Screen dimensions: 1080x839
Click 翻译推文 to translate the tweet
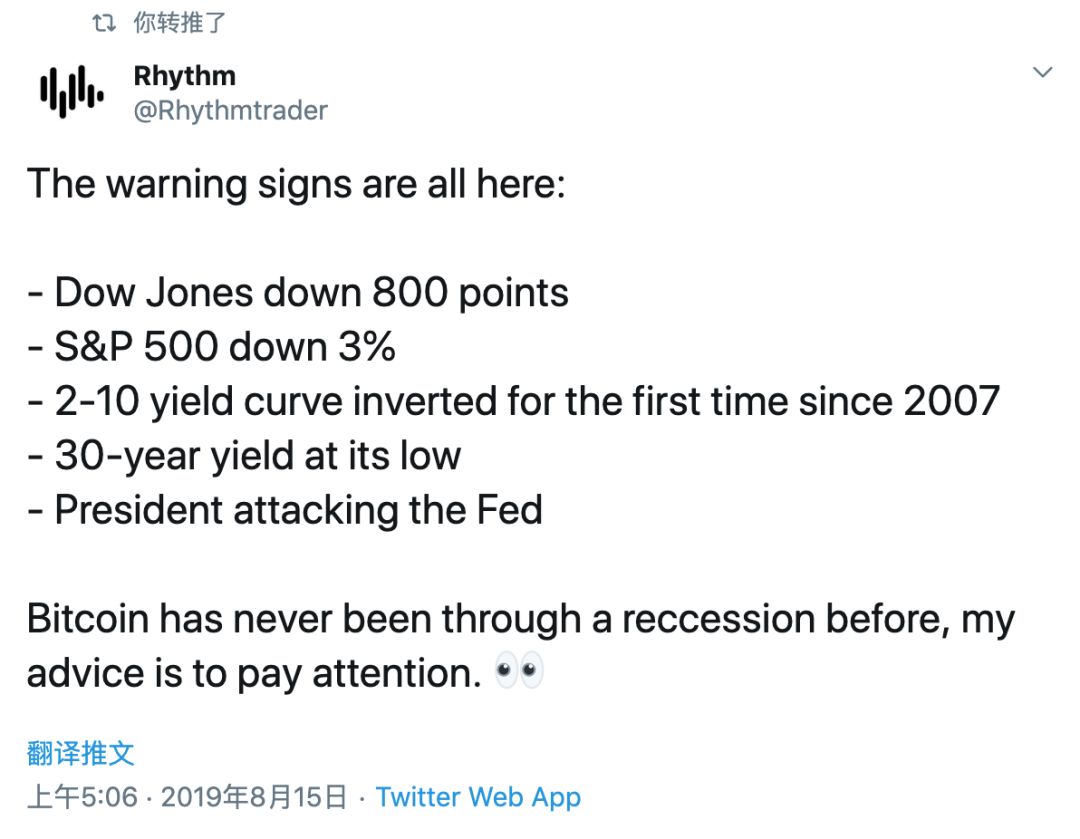(81, 753)
